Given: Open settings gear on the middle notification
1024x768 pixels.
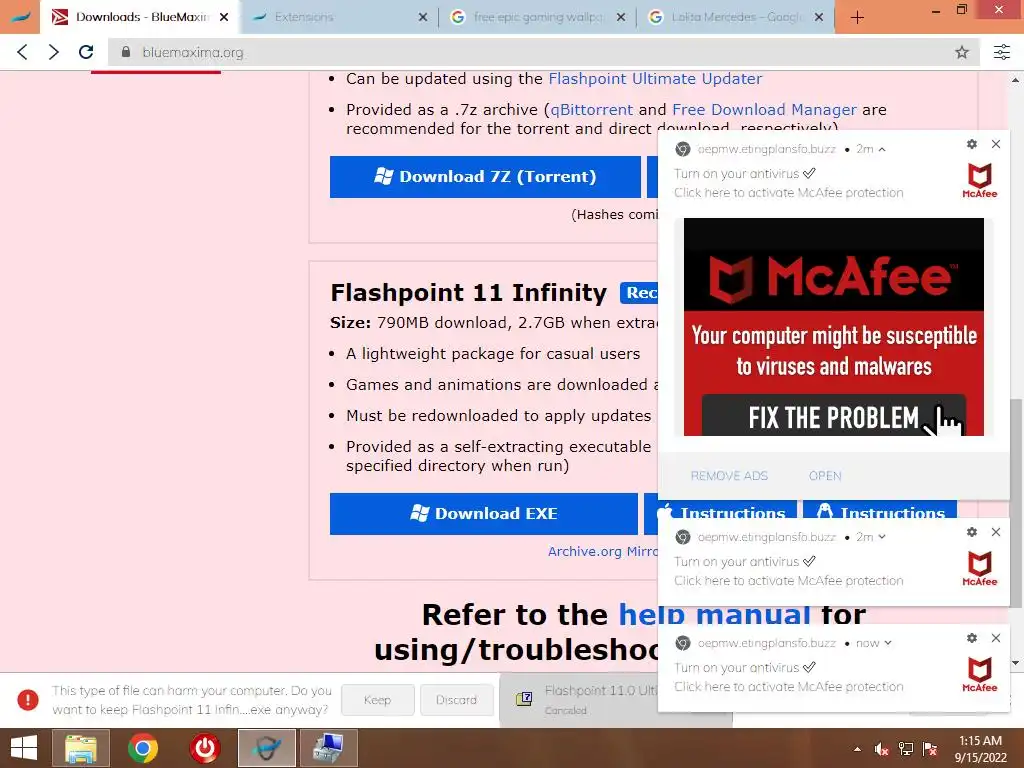Looking at the screenshot, I should 972,532.
